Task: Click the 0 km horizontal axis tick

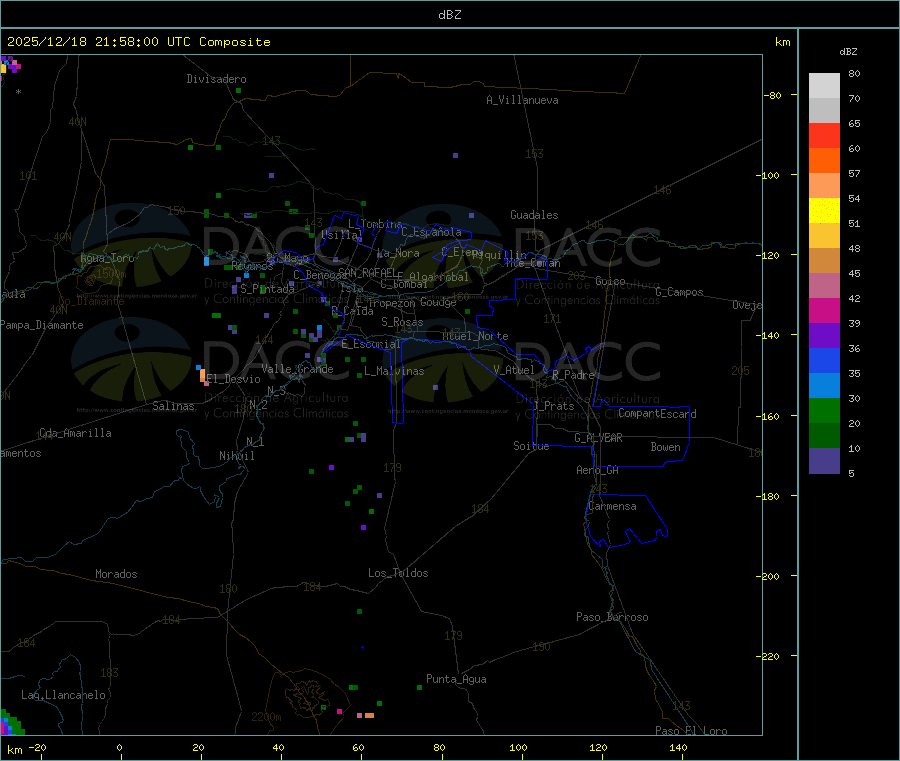Action: click(119, 747)
